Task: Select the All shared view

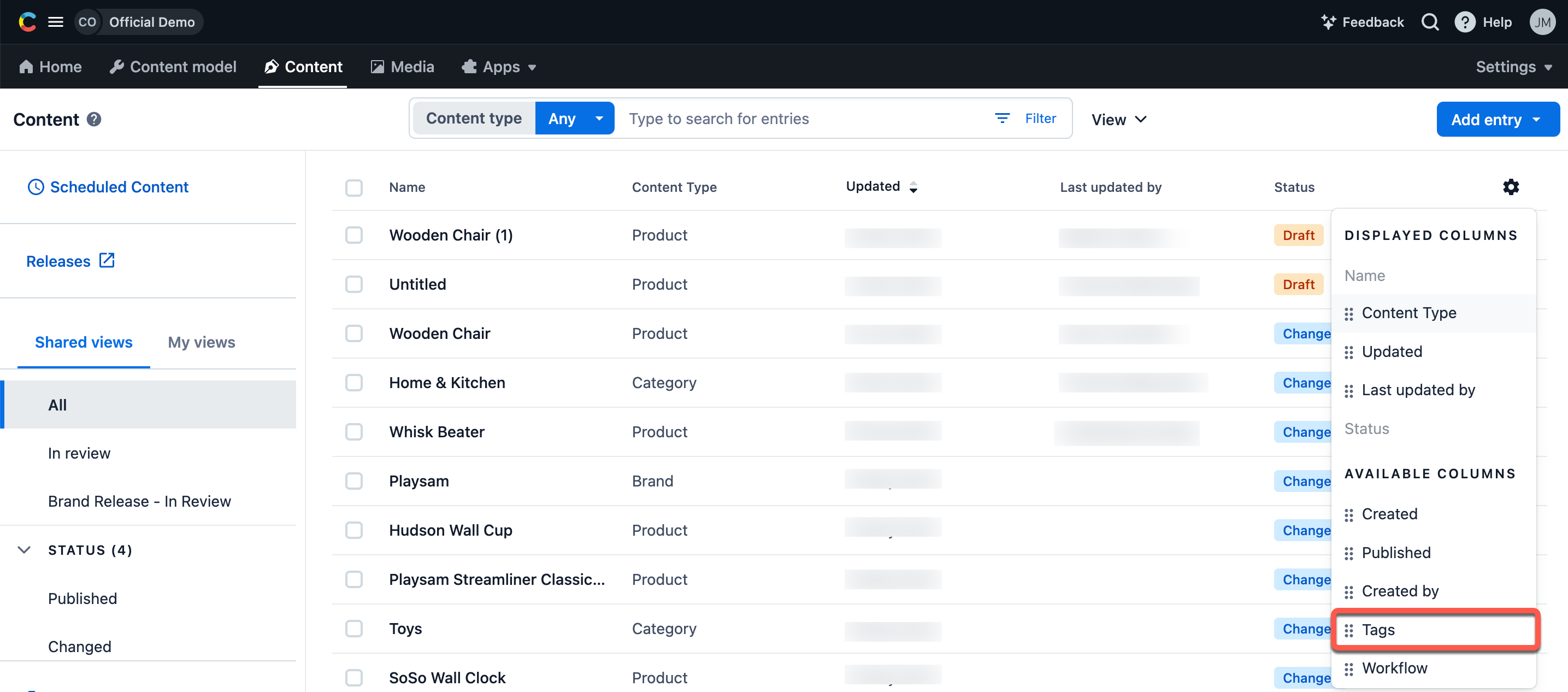Action: 149,404
